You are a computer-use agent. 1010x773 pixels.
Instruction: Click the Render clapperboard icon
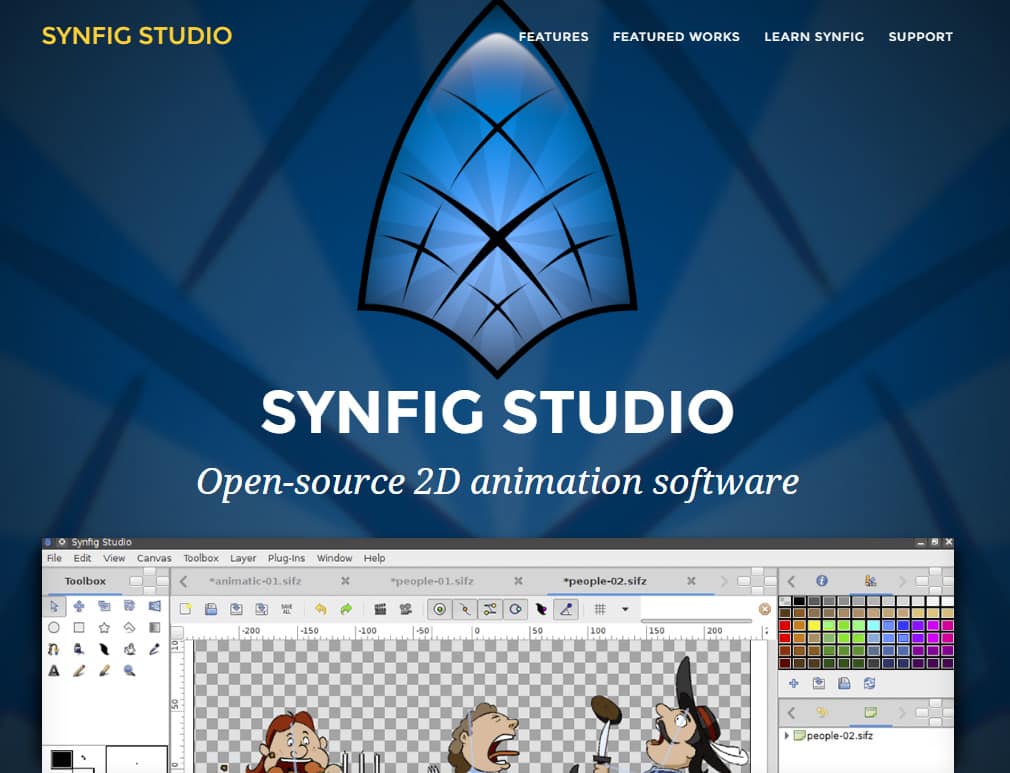click(380, 609)
